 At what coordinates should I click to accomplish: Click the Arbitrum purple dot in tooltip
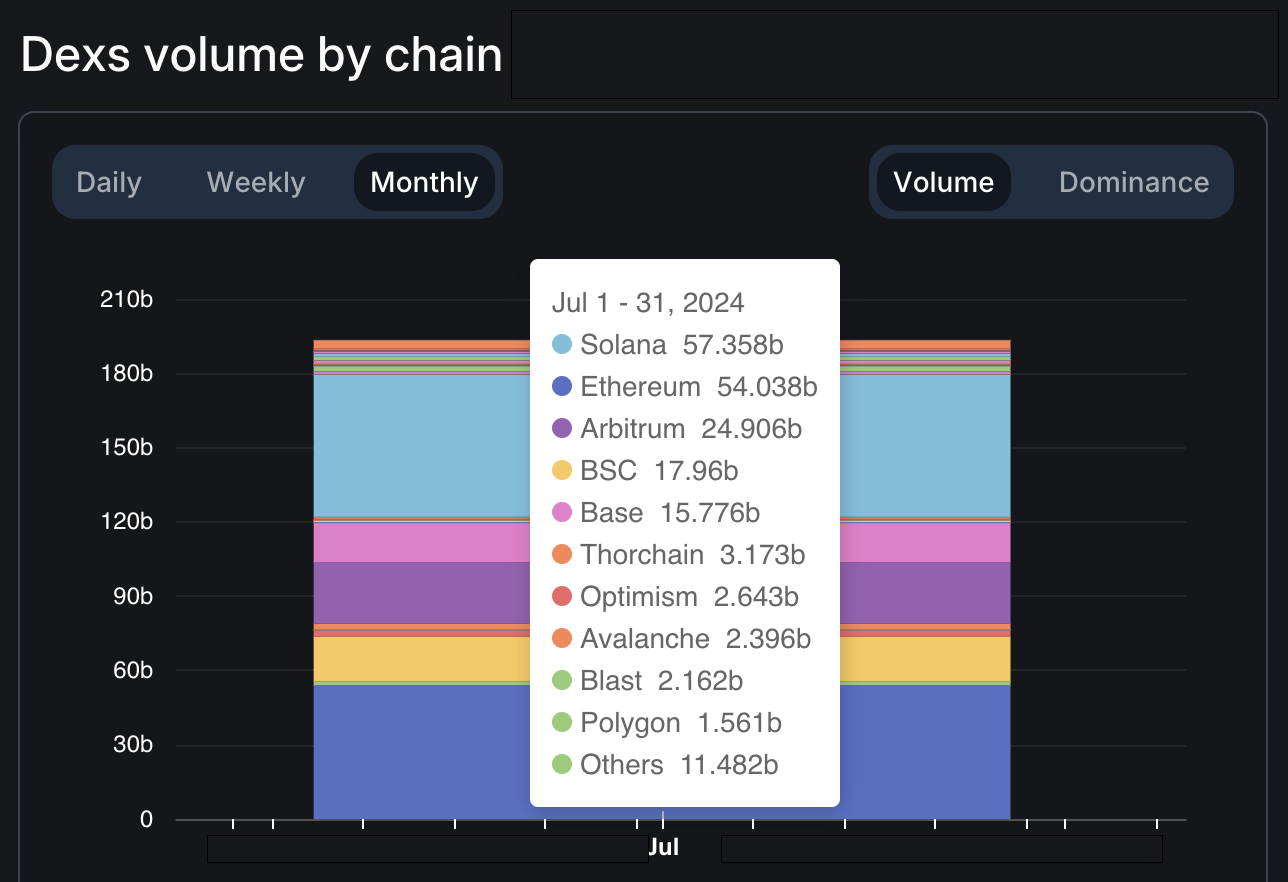(562, 429)
